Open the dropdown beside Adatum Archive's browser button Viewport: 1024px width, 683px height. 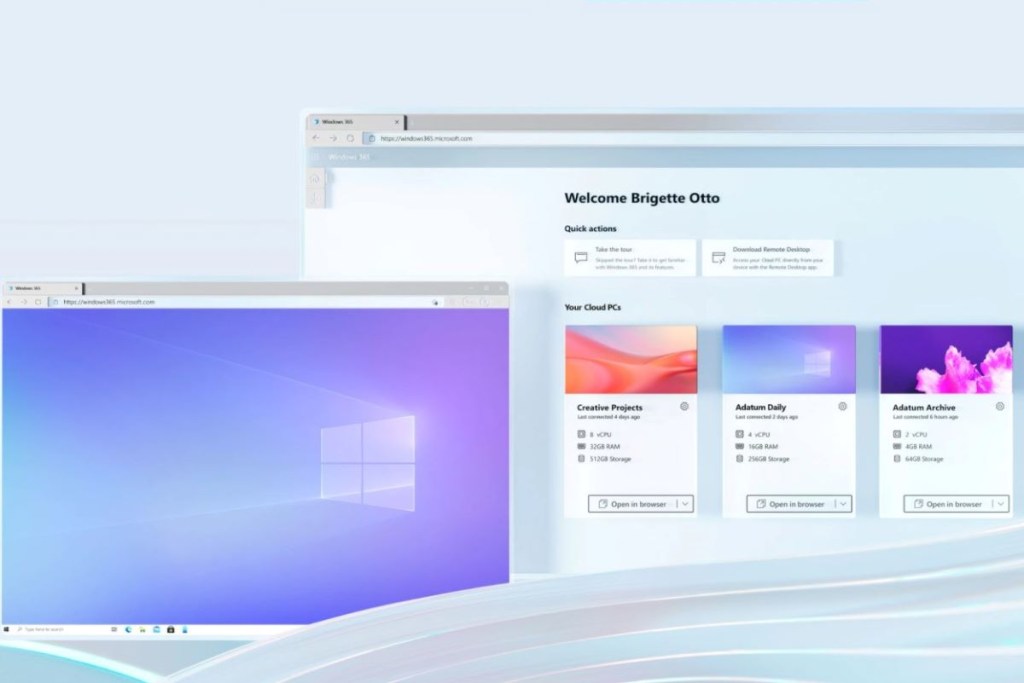tap(1001, 504)
